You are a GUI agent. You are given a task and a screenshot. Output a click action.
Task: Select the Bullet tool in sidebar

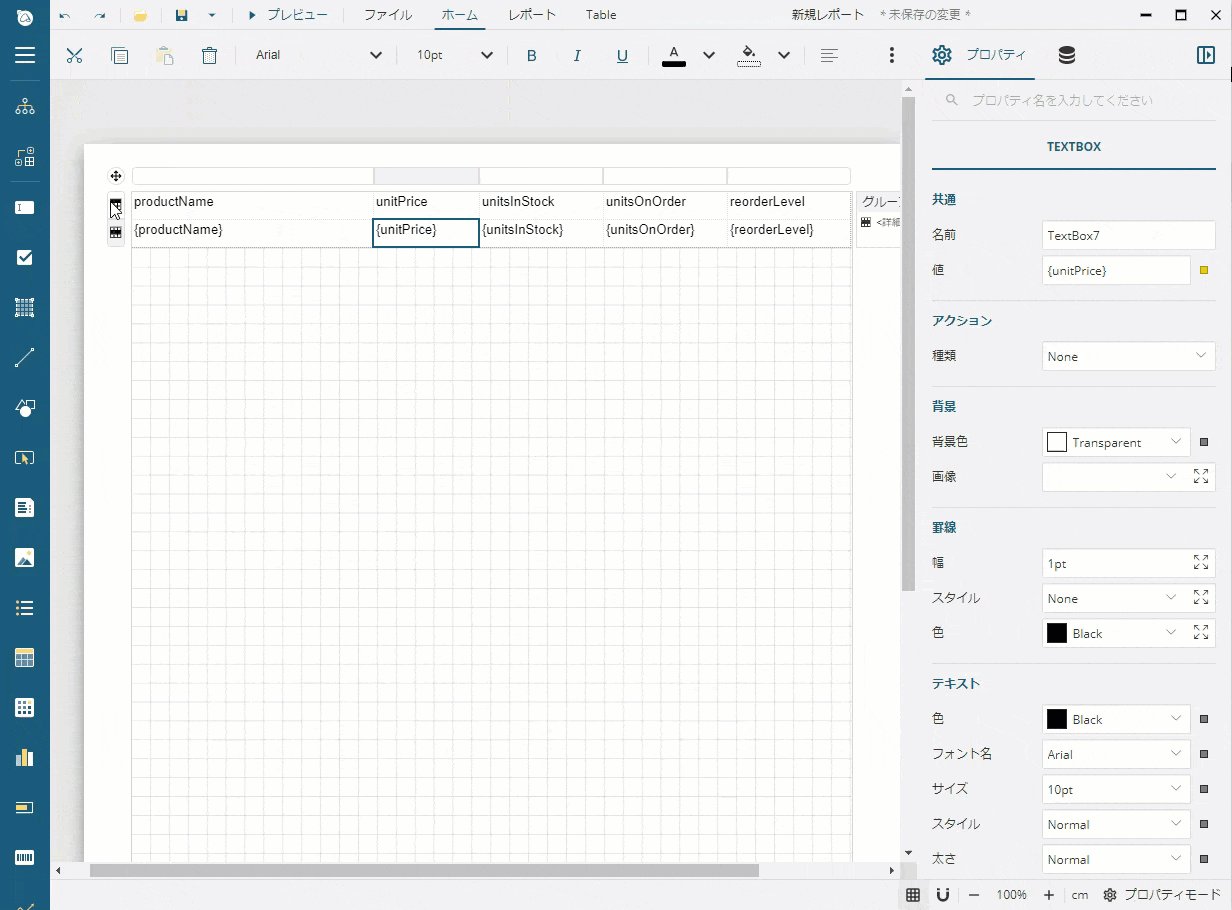[x=25, y=808]
